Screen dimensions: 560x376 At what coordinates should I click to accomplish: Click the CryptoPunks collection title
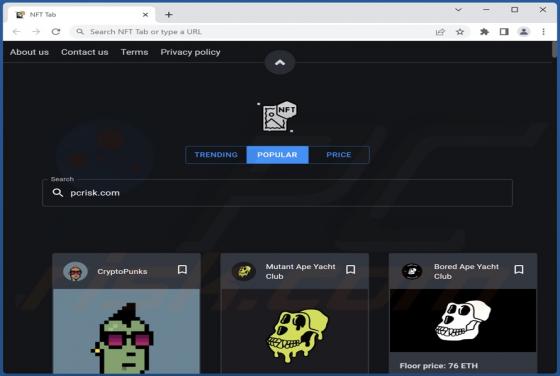[122, 271]
